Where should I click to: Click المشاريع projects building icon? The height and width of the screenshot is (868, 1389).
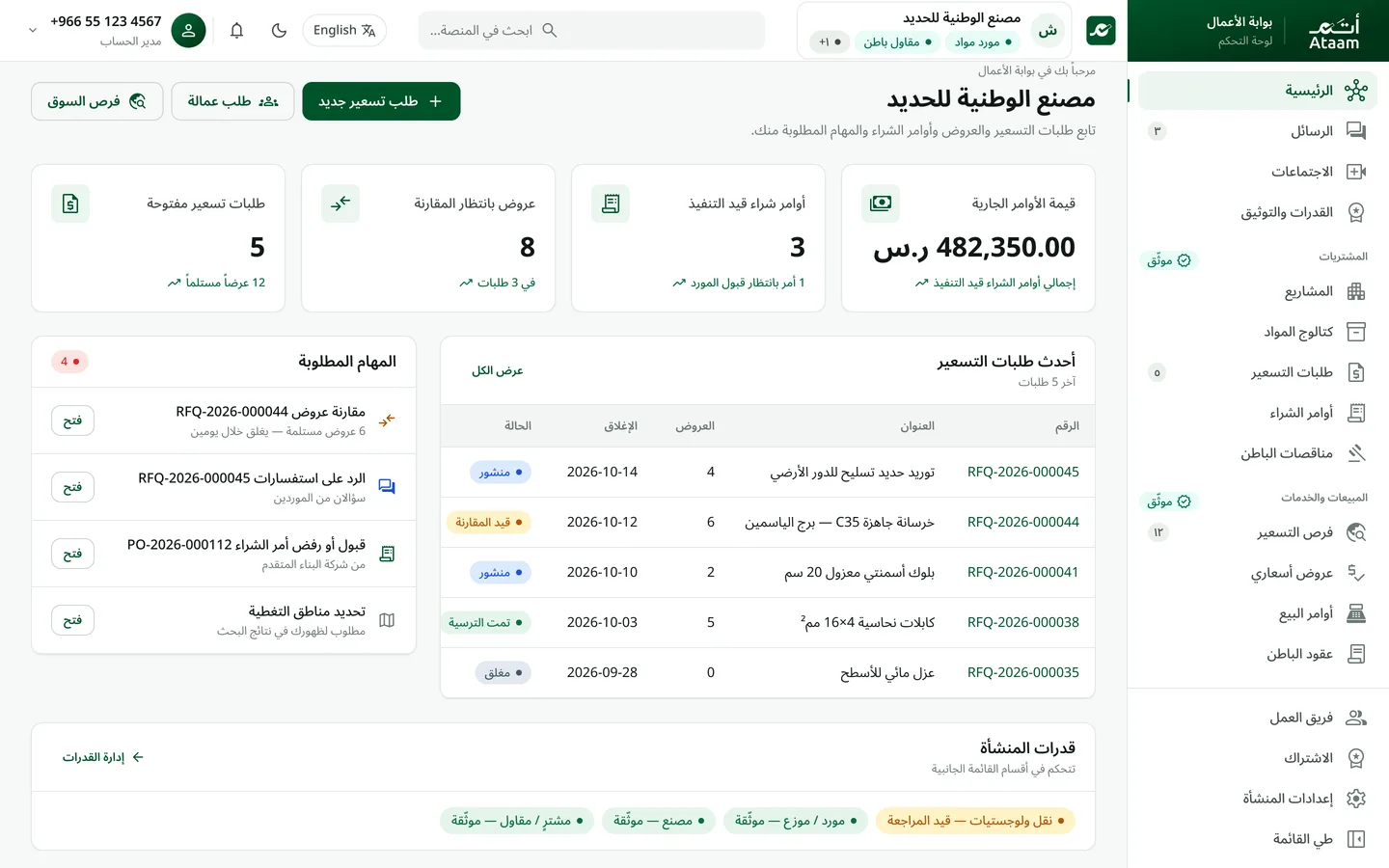click(x=1356, y=291)
